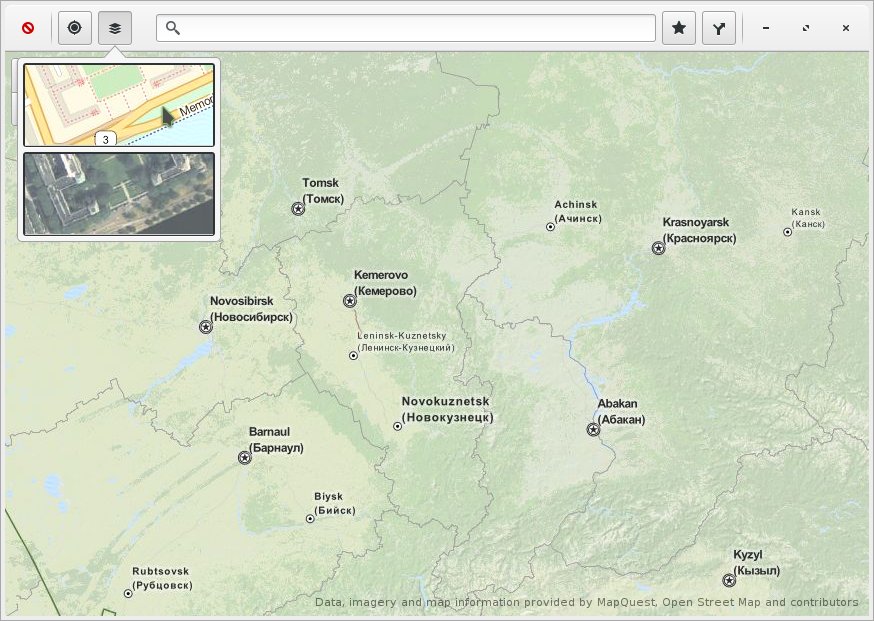Screen dimensions: 874x621
Task: Click the Achinsk town marker
Action: (550, 227)
